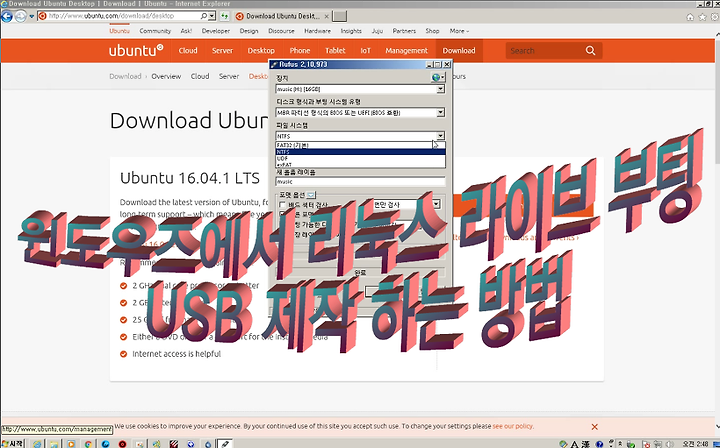
Task: Open the IoT tab in orange navbar
Action: coord(366,50)
